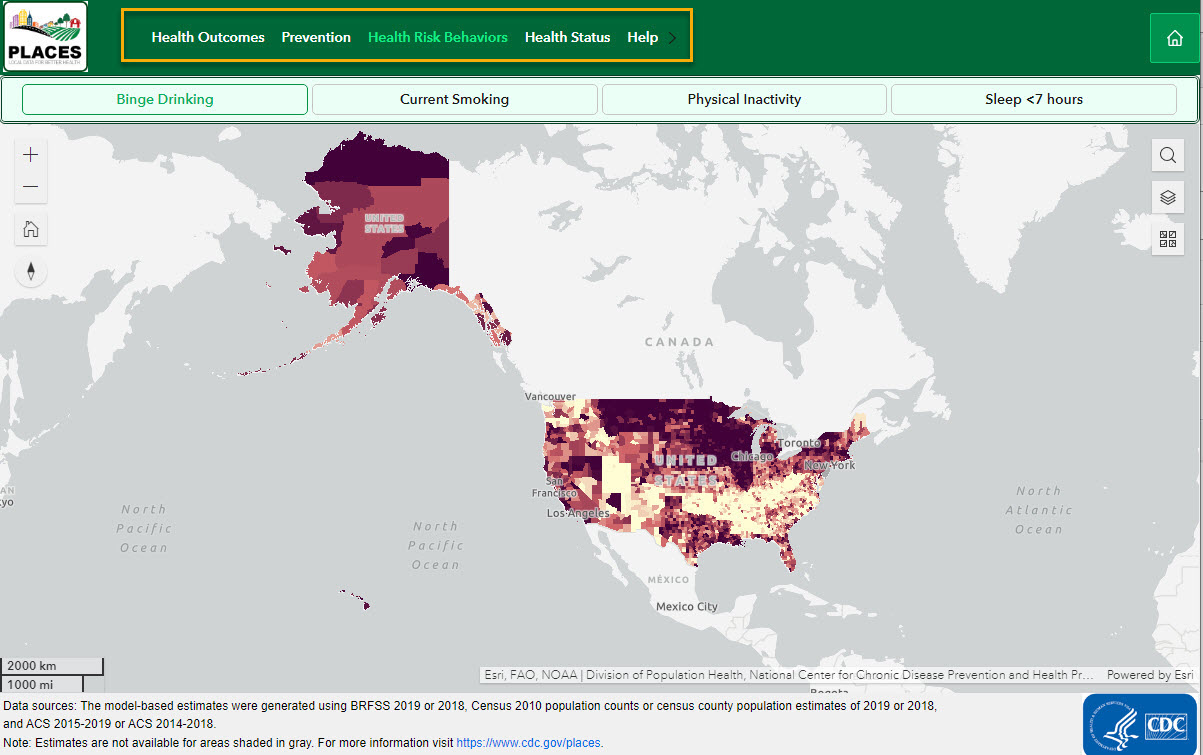Follow the cdc.gov/places link
1203x755 pixels.
(527, 742)
